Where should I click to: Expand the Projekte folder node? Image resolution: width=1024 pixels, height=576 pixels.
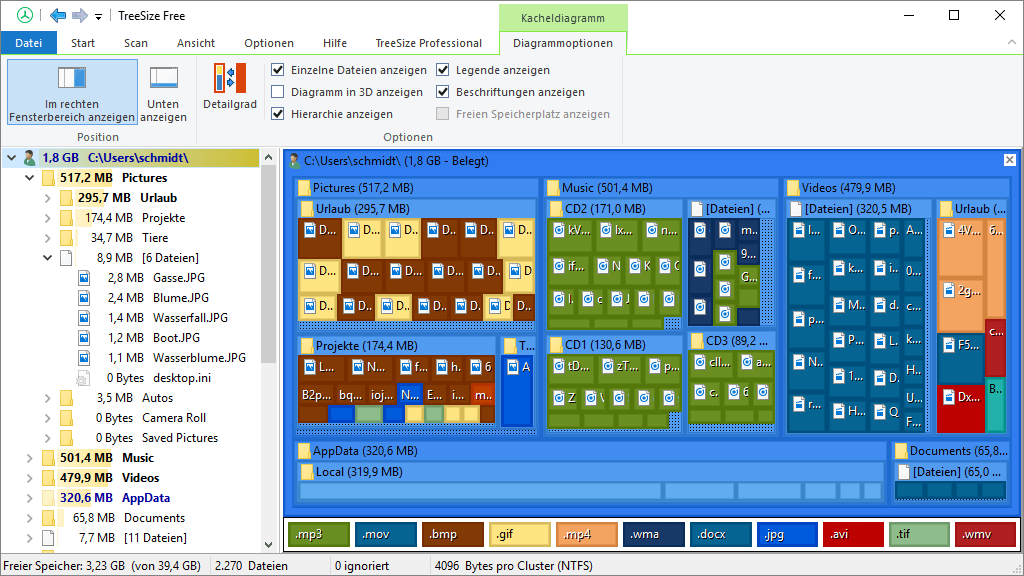(48, 218)
